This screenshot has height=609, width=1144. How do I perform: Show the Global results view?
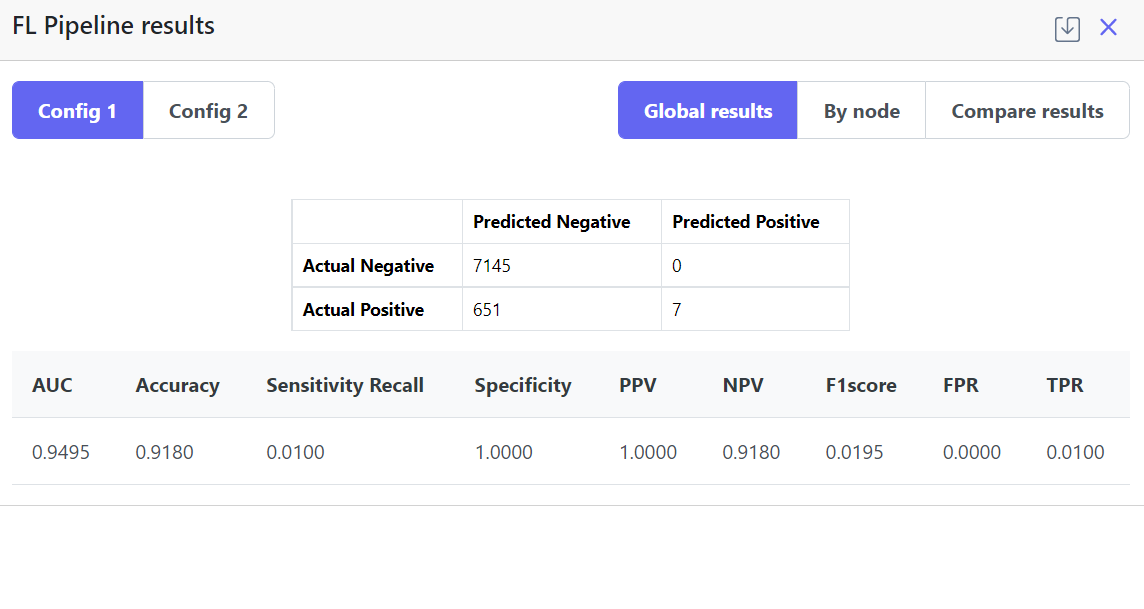(708, 111)
